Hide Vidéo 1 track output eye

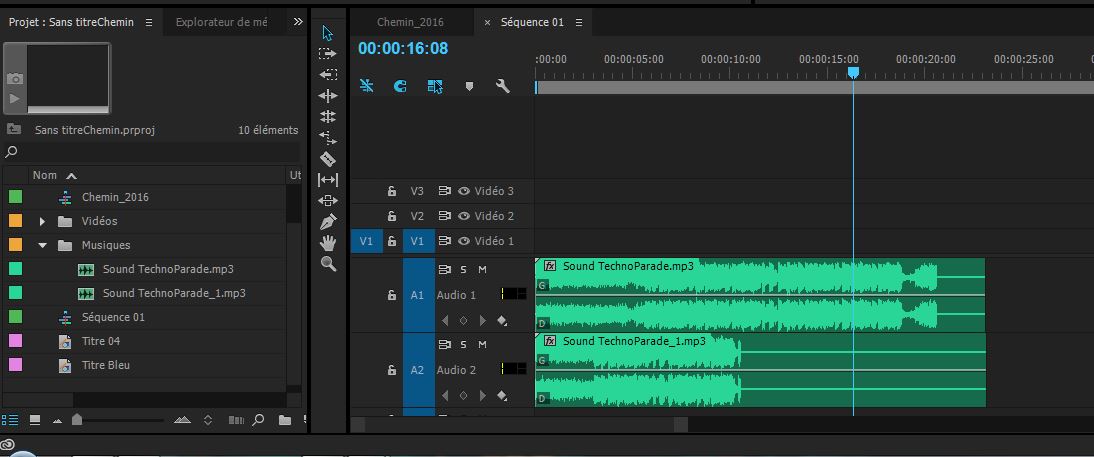464,241
